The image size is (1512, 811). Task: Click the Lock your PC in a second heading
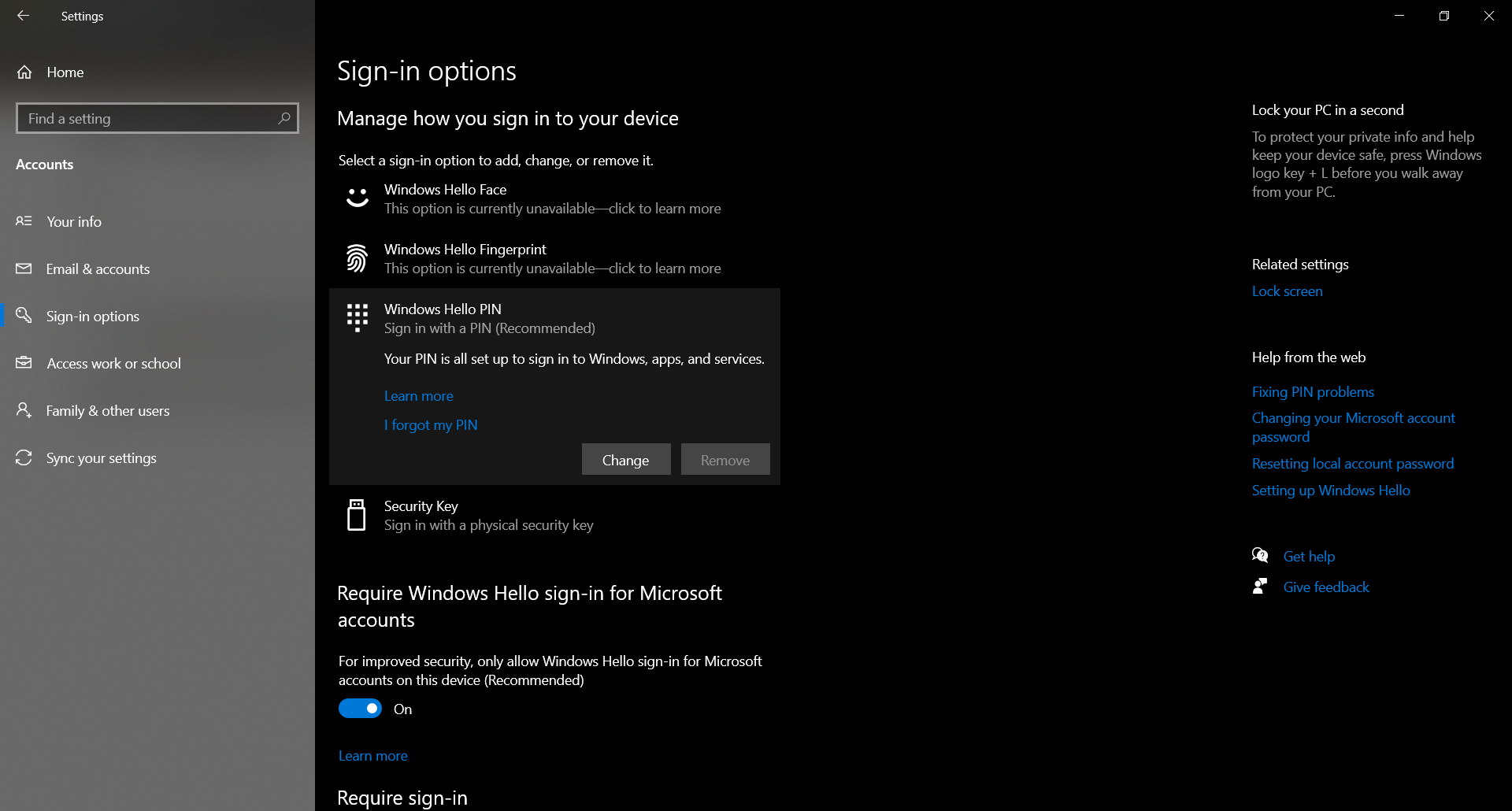pyautogui.click(x=1328, y=110)
